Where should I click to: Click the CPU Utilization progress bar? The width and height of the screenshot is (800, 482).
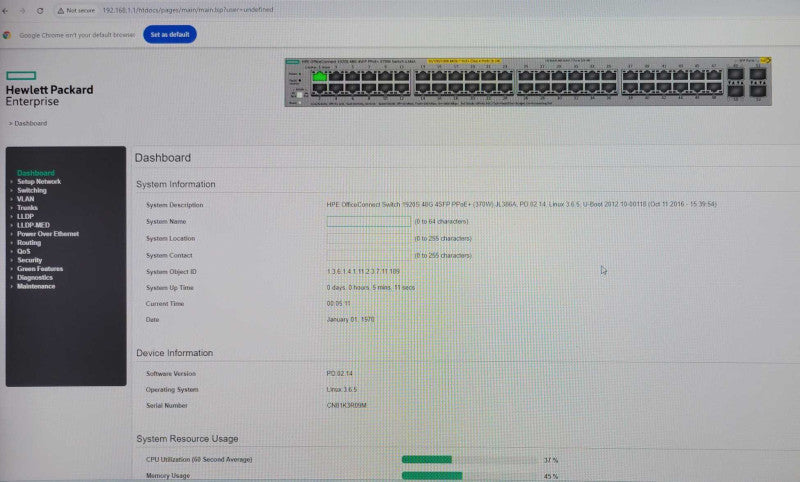click(x=469, y=460)
